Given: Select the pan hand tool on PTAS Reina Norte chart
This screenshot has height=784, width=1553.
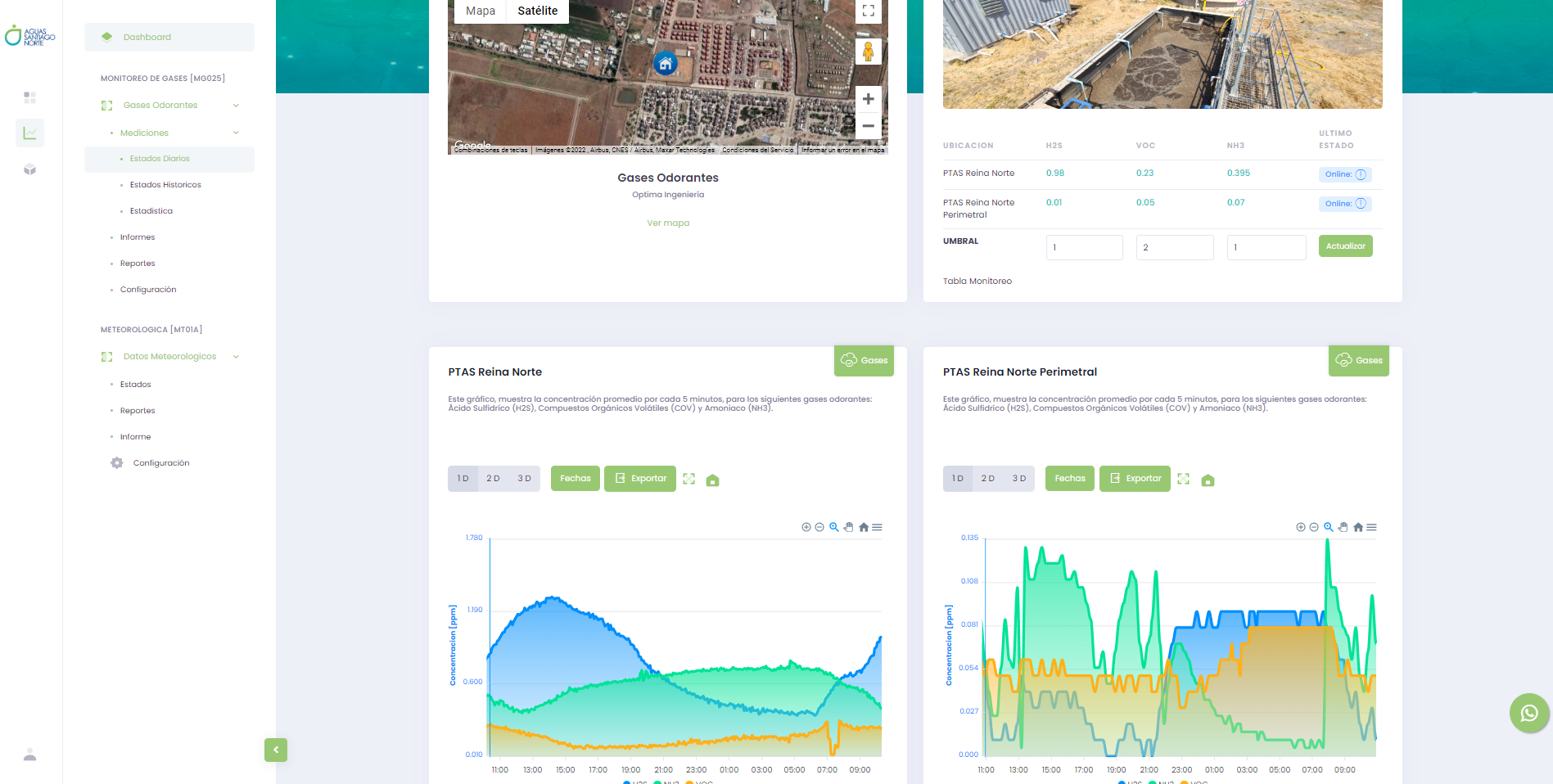Looking at the screenshot, I should (849, 527).
